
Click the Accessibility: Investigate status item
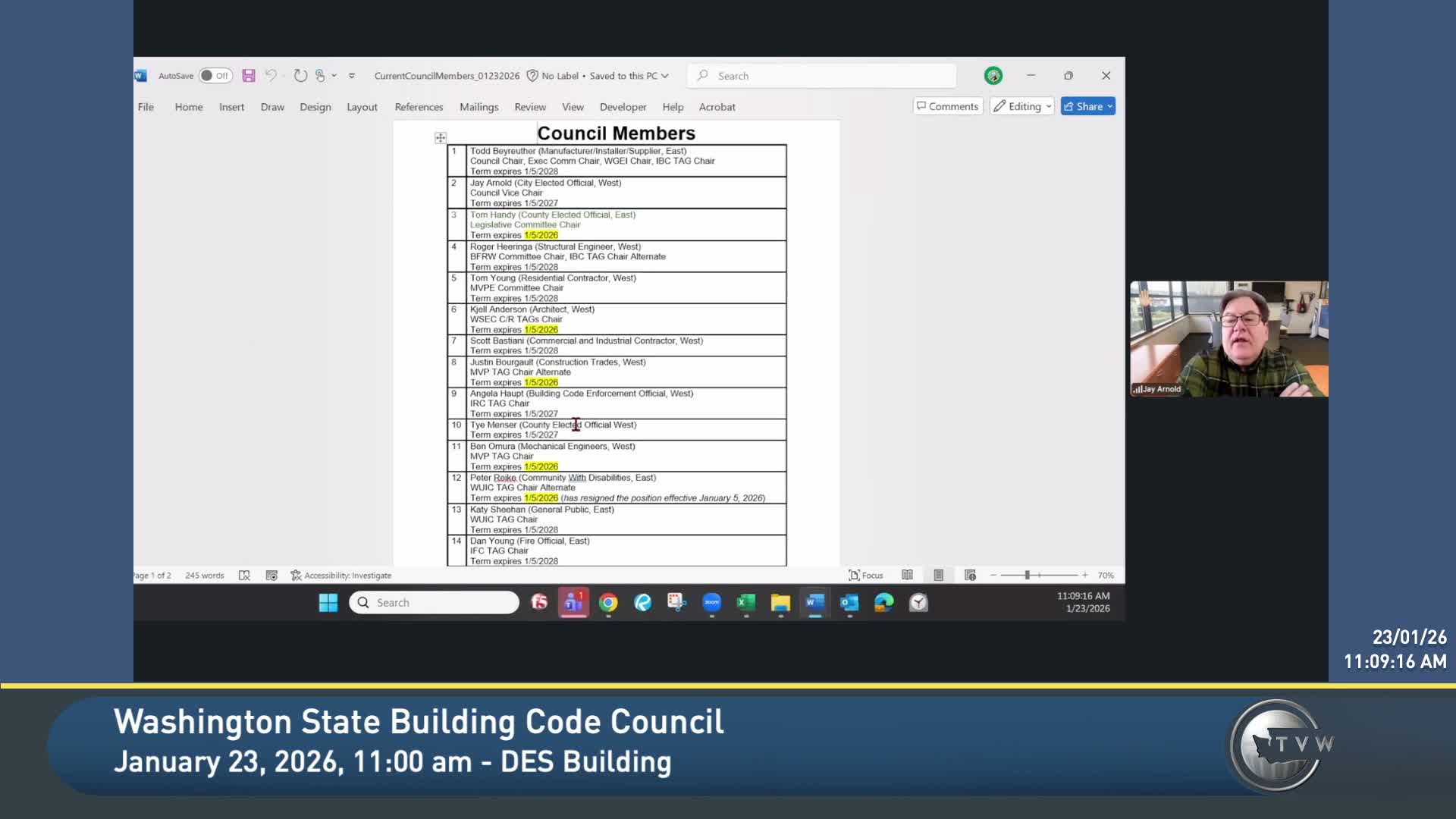coord(341,576)
